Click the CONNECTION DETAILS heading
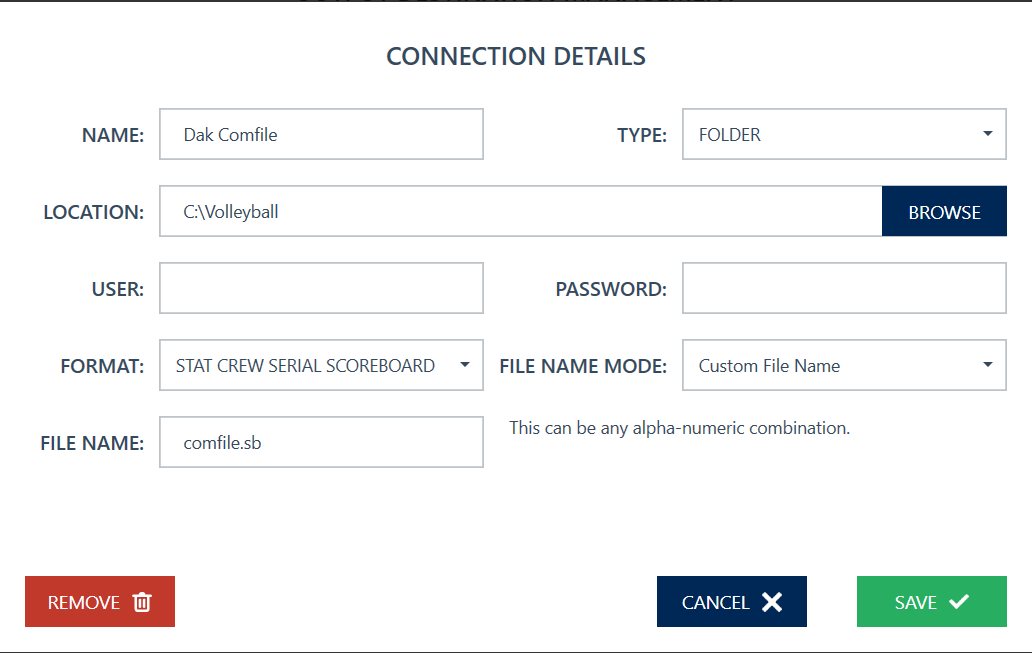Image resolution: width=1032 pixels, height=653 pixels. click(x=516, y=57)
